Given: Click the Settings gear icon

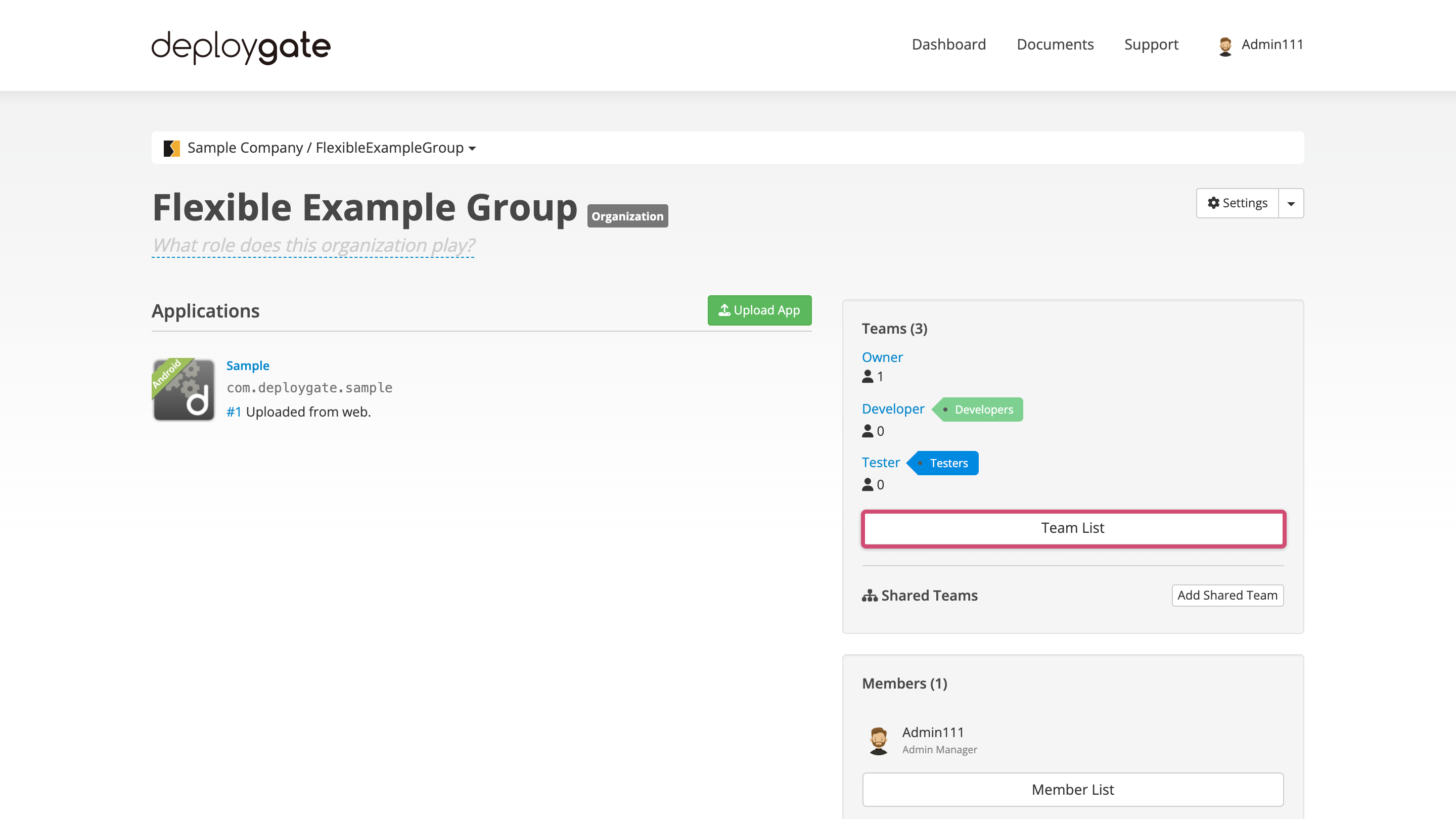Looking at the screenshot, I should point(1214,203).
